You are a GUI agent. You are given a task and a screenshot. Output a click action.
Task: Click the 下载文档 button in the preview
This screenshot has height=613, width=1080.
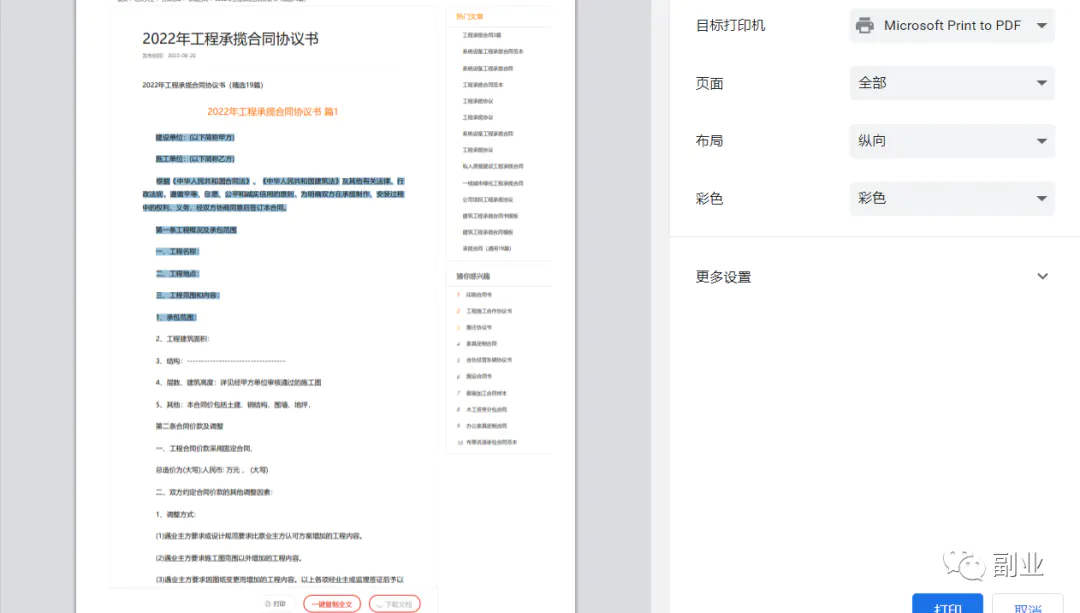pos(394,604)
